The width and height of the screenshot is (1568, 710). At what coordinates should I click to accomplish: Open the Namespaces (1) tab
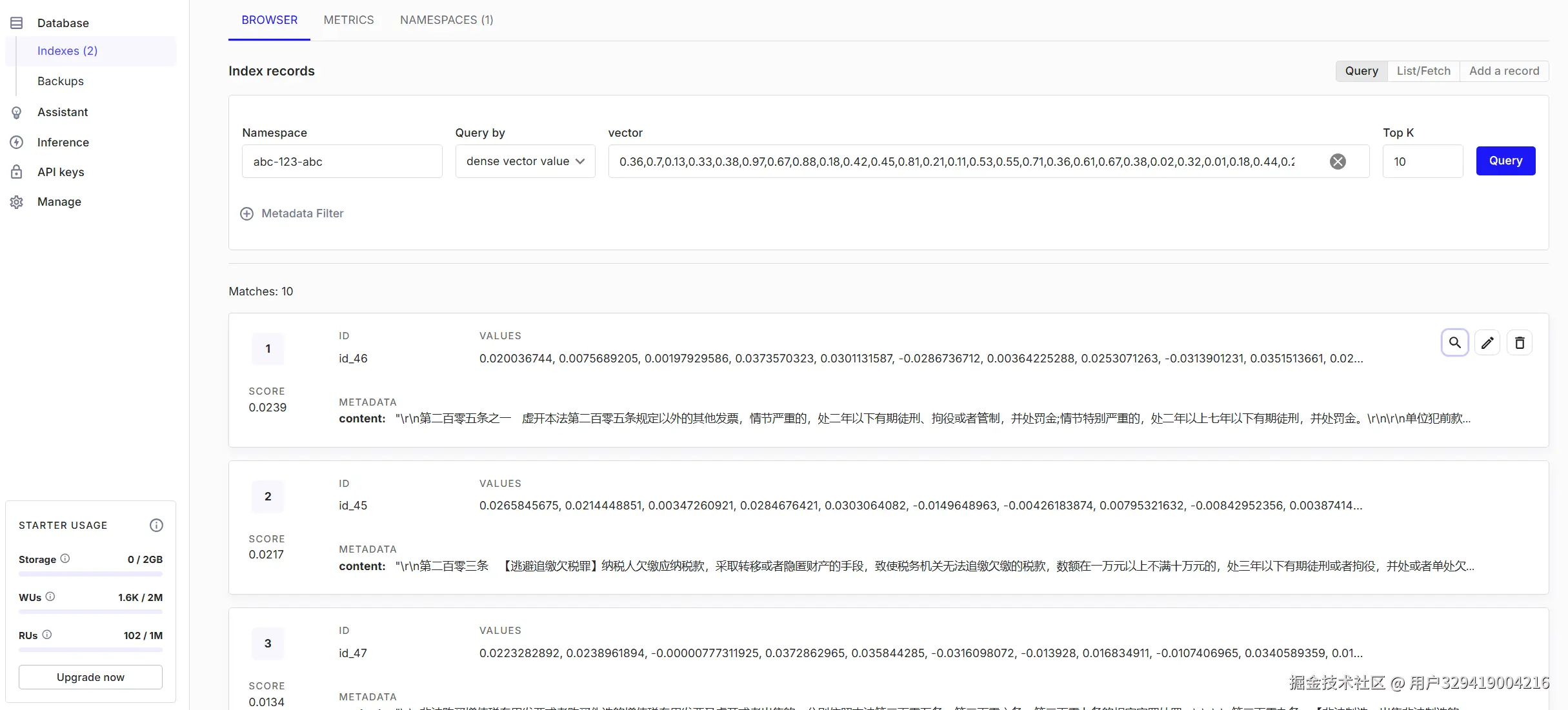tap(446, 20)
